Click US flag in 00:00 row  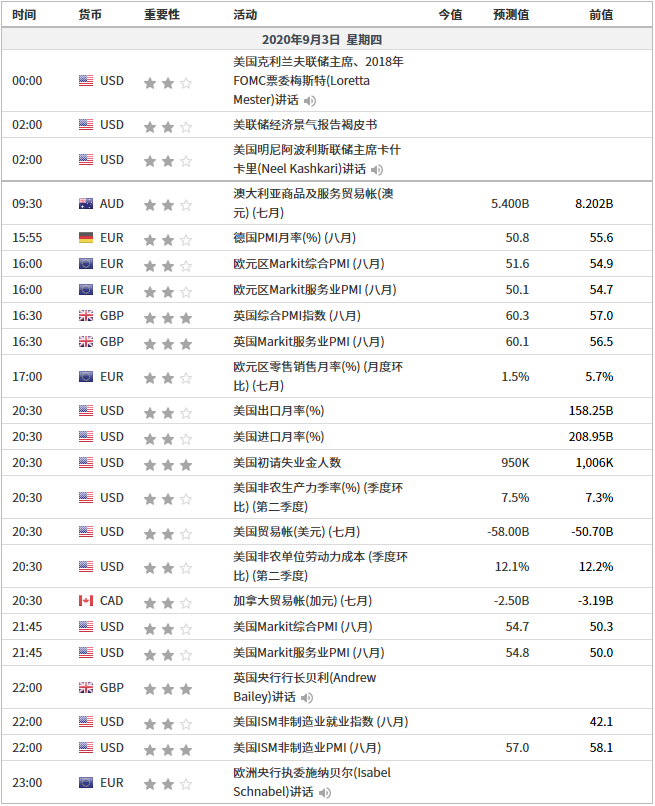pos(86,81)
